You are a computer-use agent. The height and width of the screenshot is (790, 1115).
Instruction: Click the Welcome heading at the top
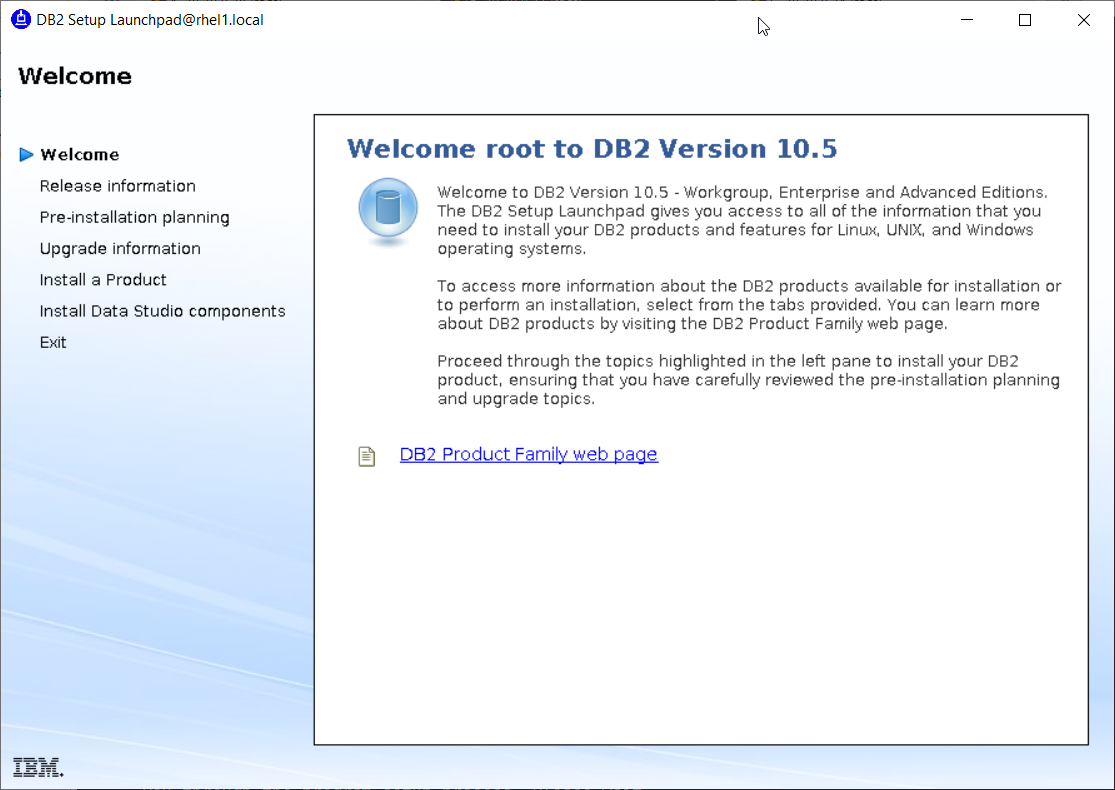74,76
